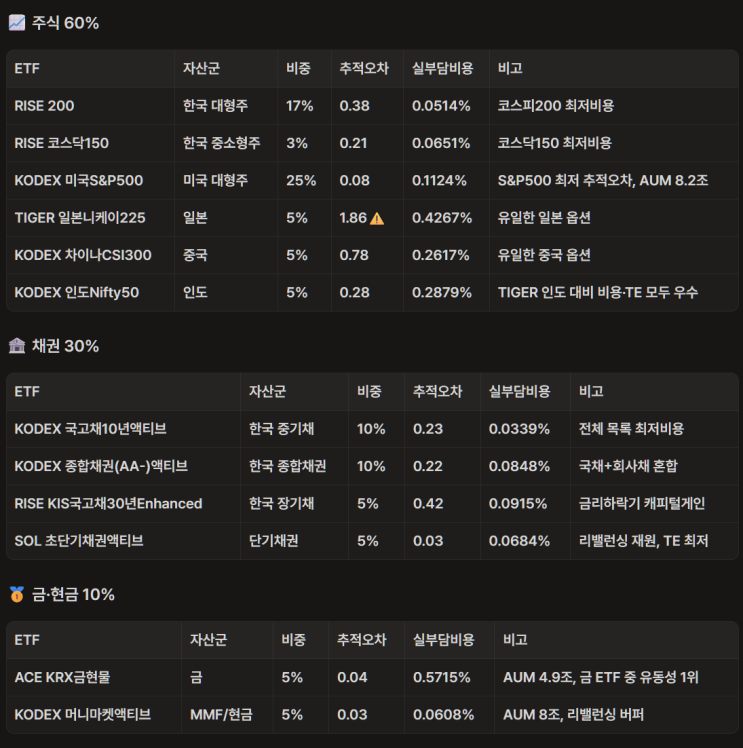Image resolution: width=743 pixels, height=748 pixels.
Task: Click the 금리하락기 캐피털게인 note
Action: coord(642,503)
